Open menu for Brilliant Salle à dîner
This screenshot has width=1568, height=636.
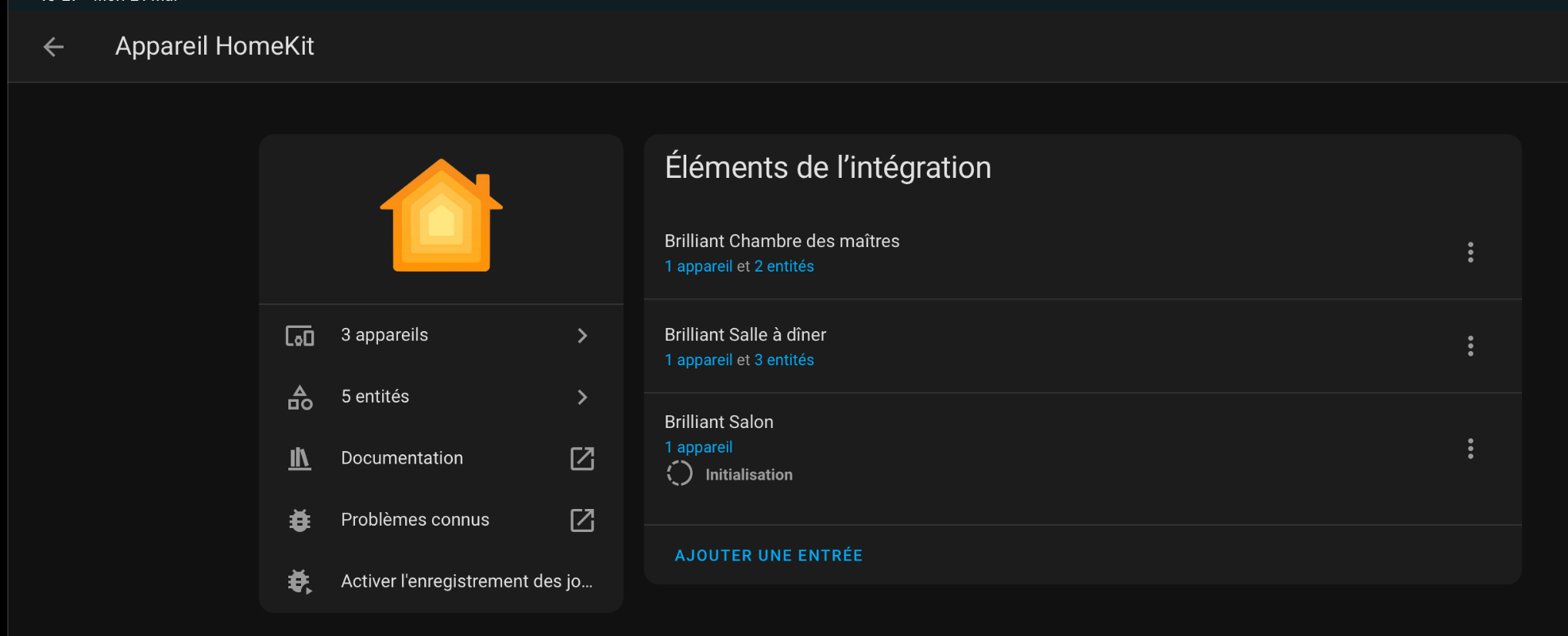1470,346
